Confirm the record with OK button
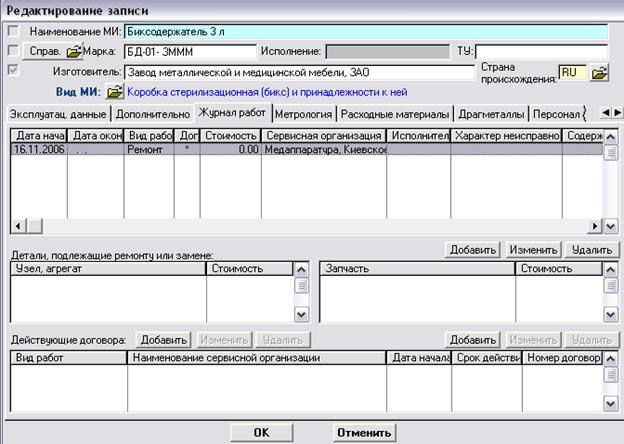Image resolution: width=624 pixels, height=444 pixels. (x=260, y=433)
